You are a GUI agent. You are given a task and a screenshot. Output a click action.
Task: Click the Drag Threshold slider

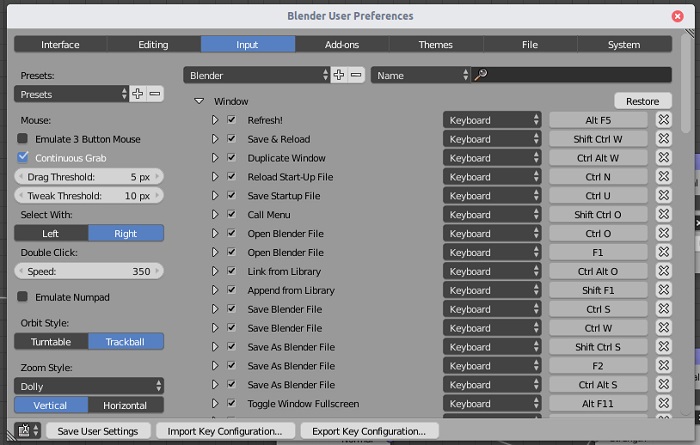(x=89, y=176)
